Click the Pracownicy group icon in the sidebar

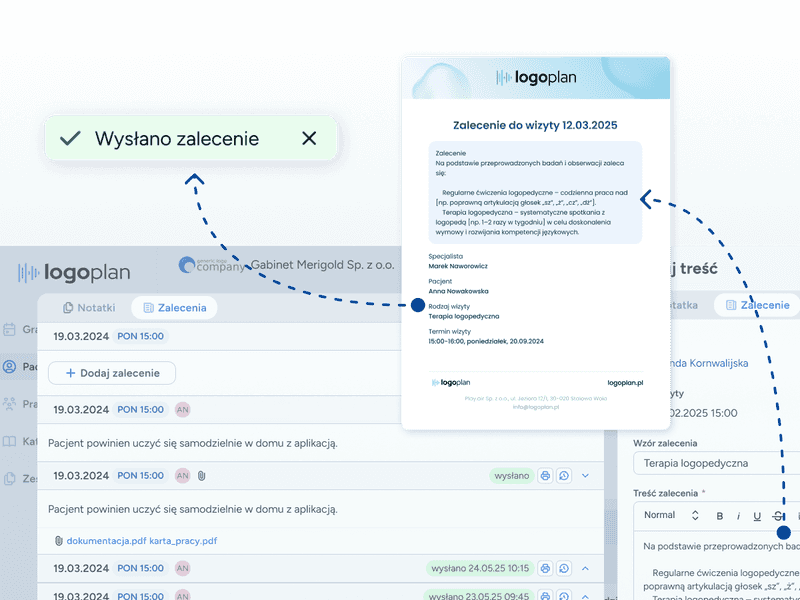(x=9, y=403)
